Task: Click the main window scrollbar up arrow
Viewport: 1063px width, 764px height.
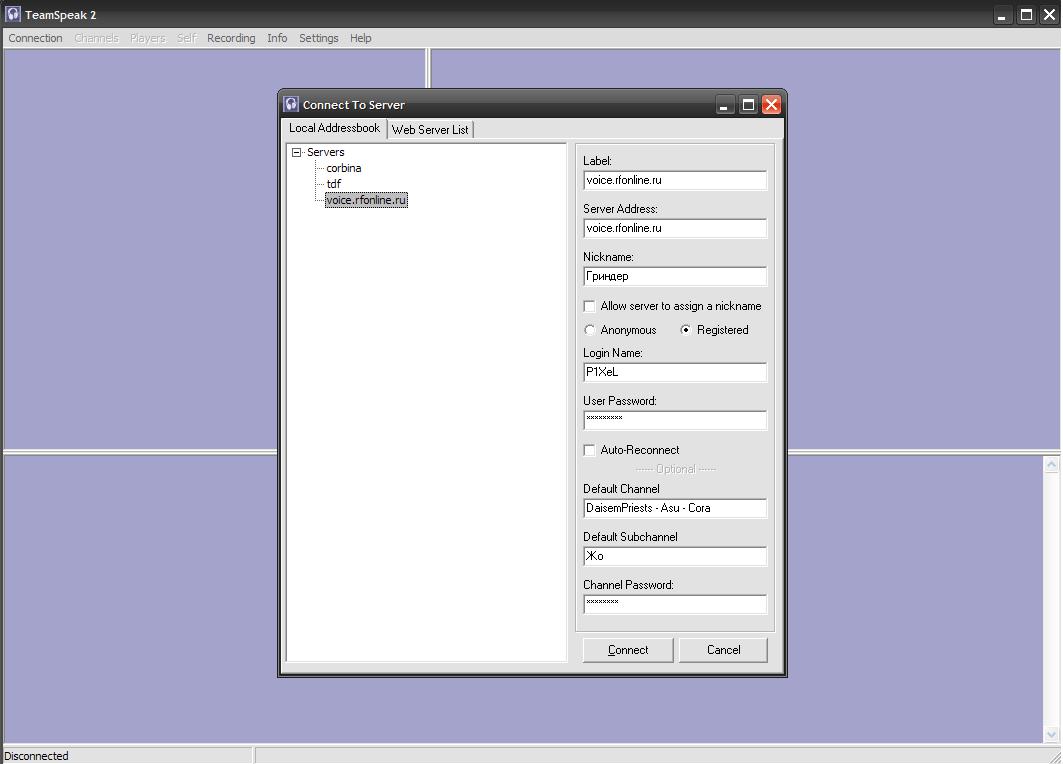Action: click(x=1051, y=464)
